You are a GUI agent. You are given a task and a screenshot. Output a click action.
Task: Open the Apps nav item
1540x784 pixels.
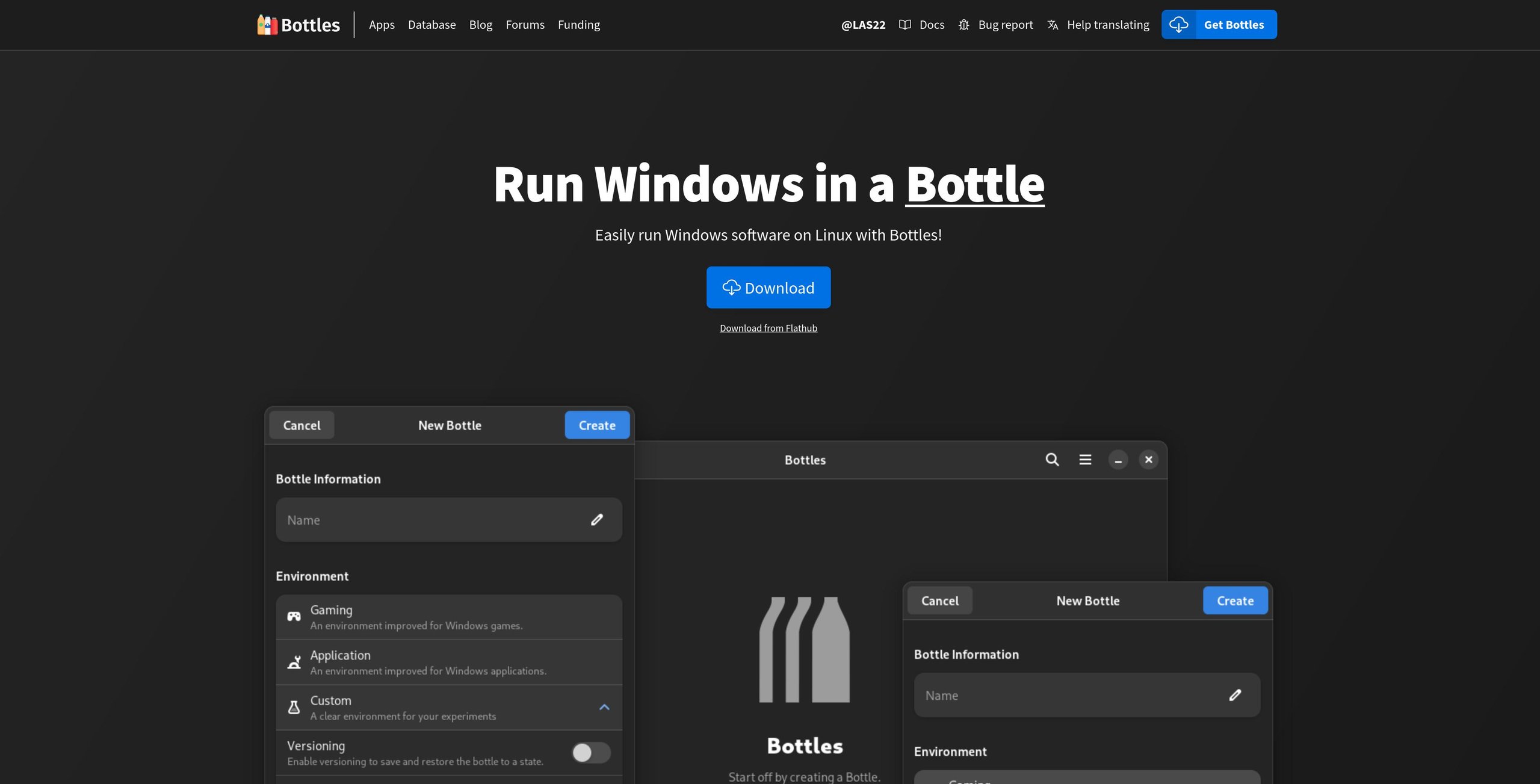[382, 25]
